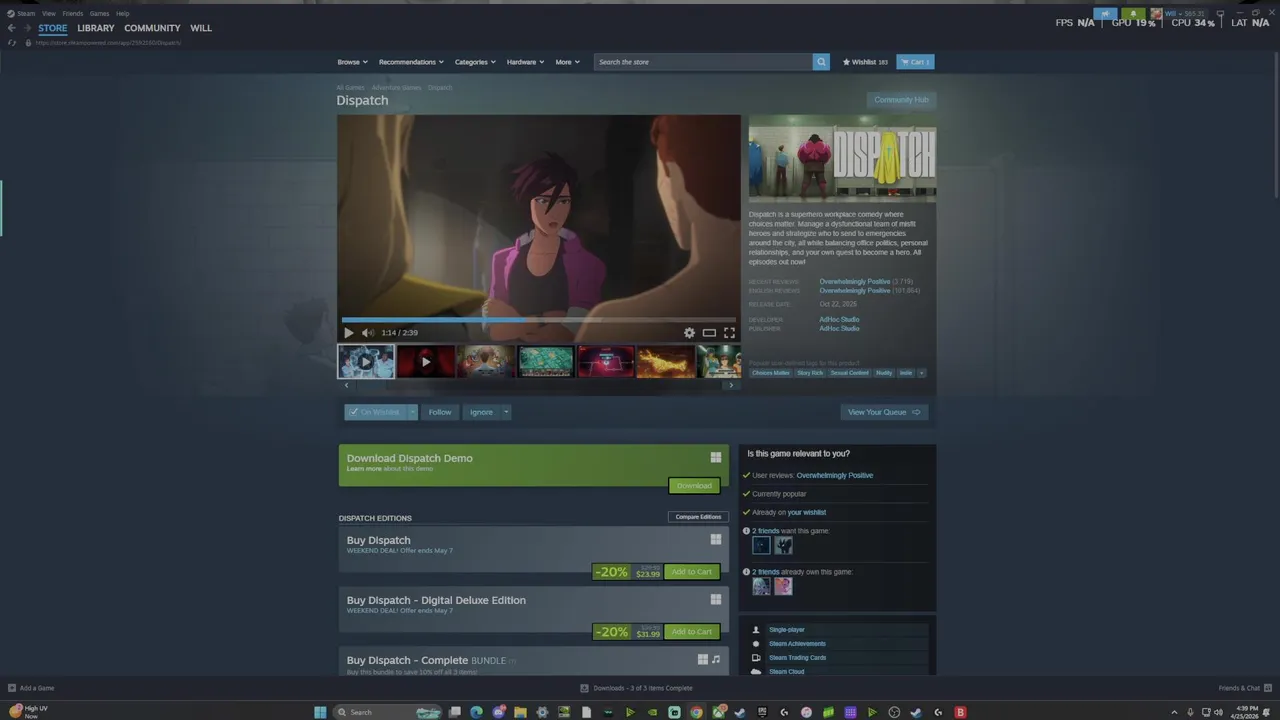Open the first friend avatar who wants game
The width and height of the screenshot is (1280, 720).
pos(761,545)
